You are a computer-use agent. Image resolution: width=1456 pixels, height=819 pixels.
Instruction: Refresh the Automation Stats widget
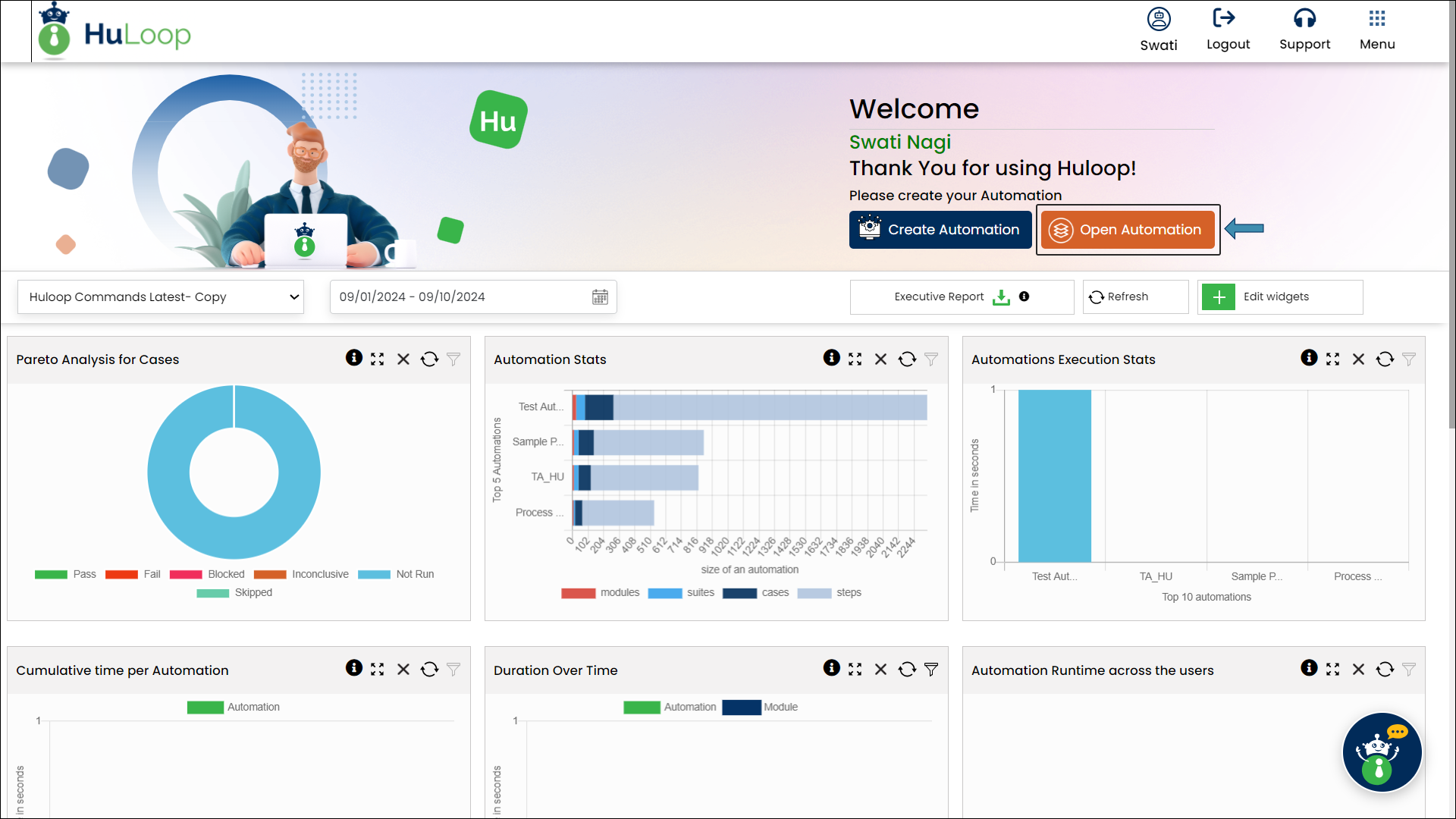[x=907, y=359]
